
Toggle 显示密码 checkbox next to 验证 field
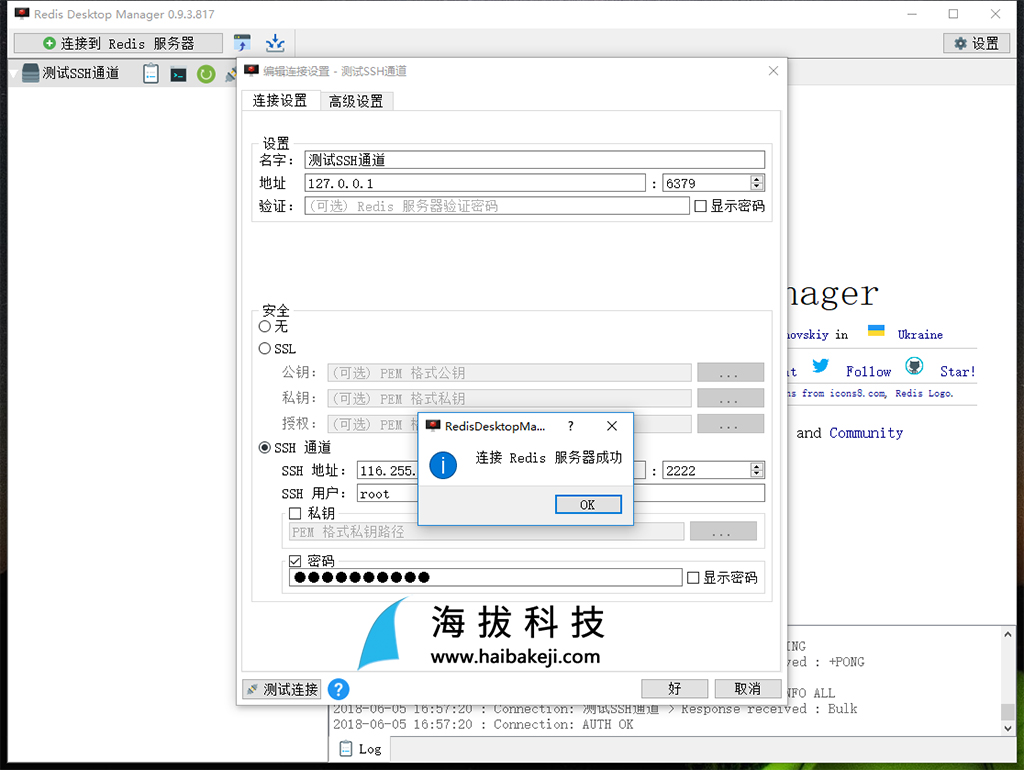tap(701, 206)
